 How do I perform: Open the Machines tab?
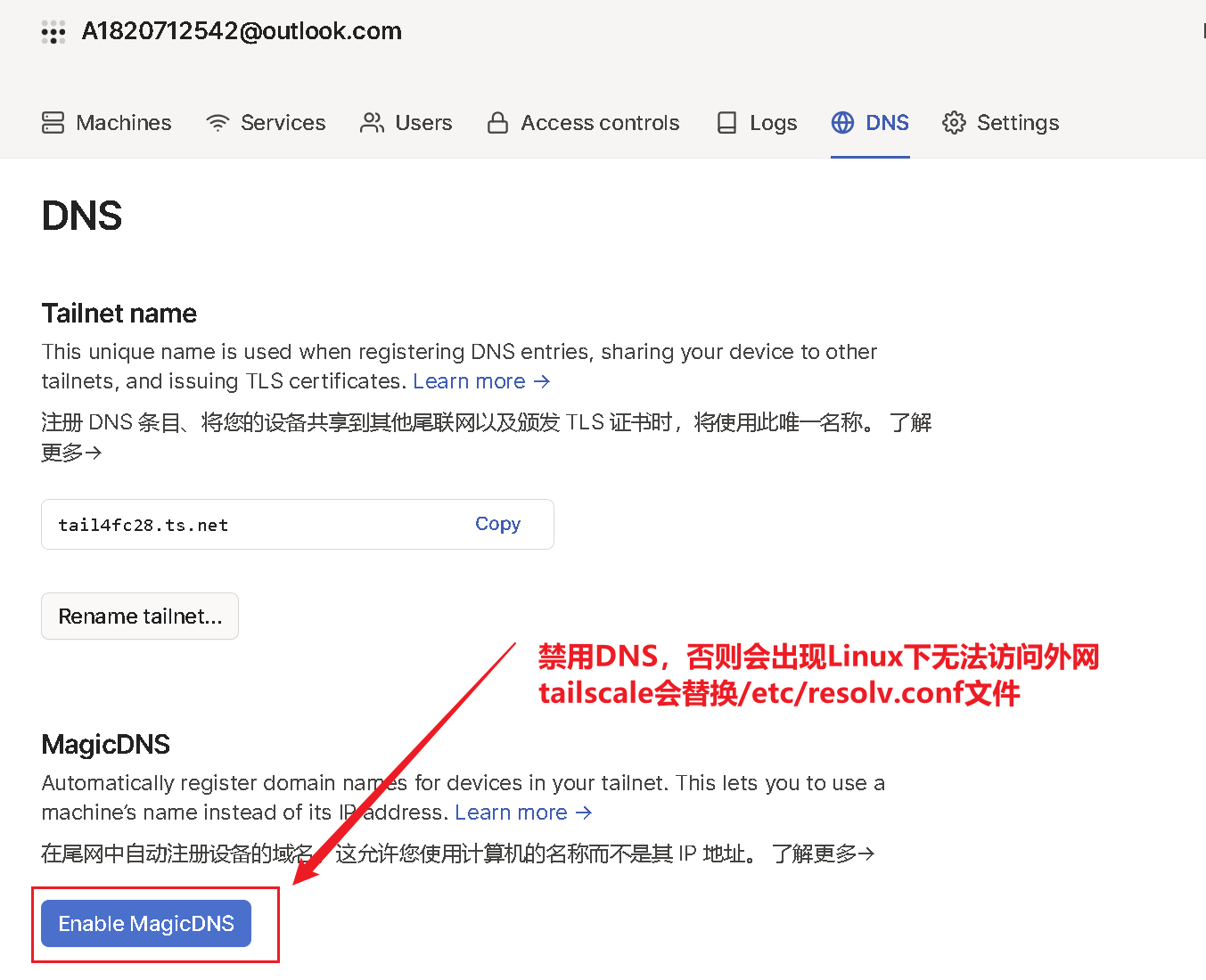pyautogui.click(x=106, y=123)
